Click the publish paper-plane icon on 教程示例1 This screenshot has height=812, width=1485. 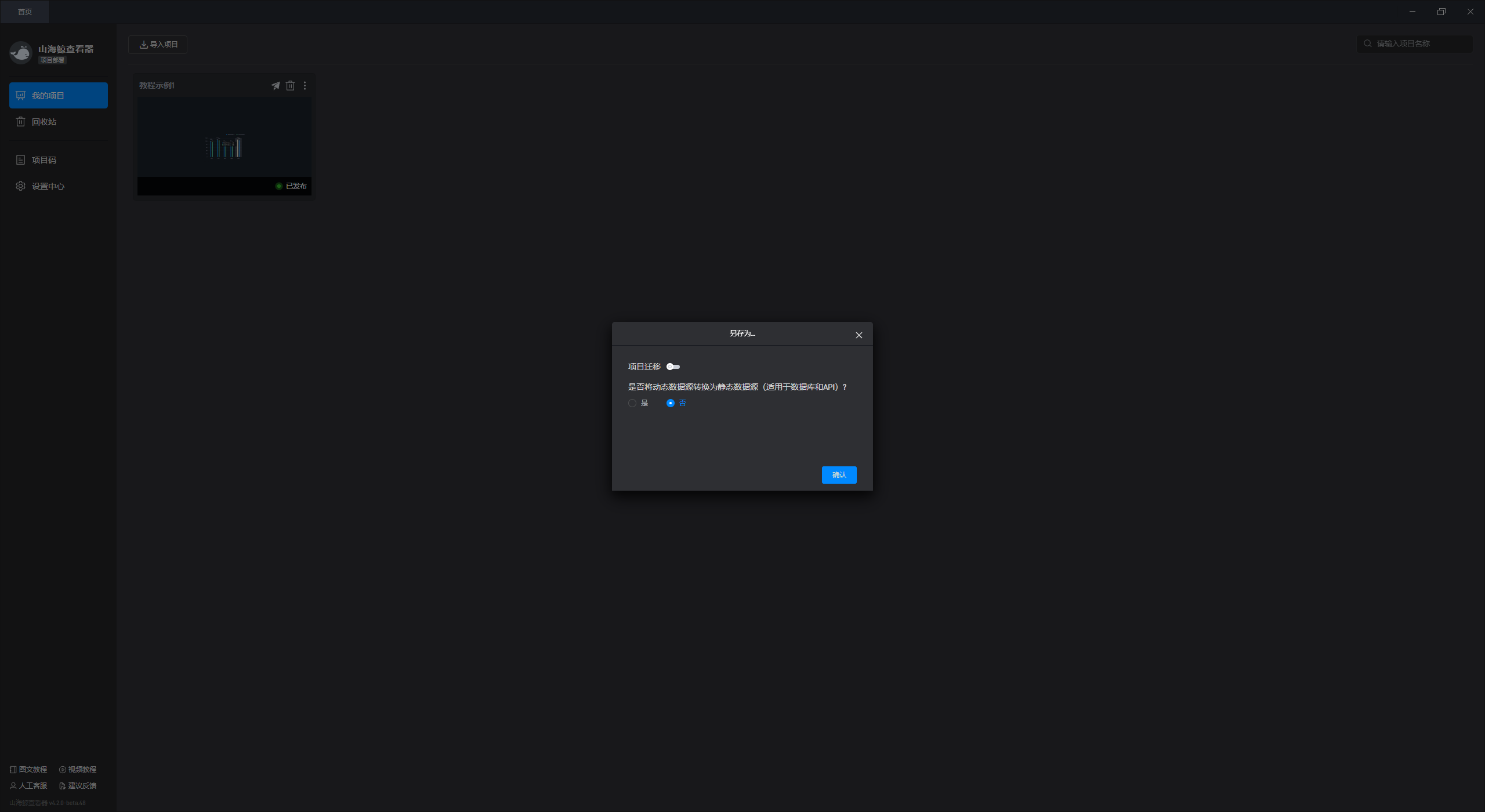[276, 86]
